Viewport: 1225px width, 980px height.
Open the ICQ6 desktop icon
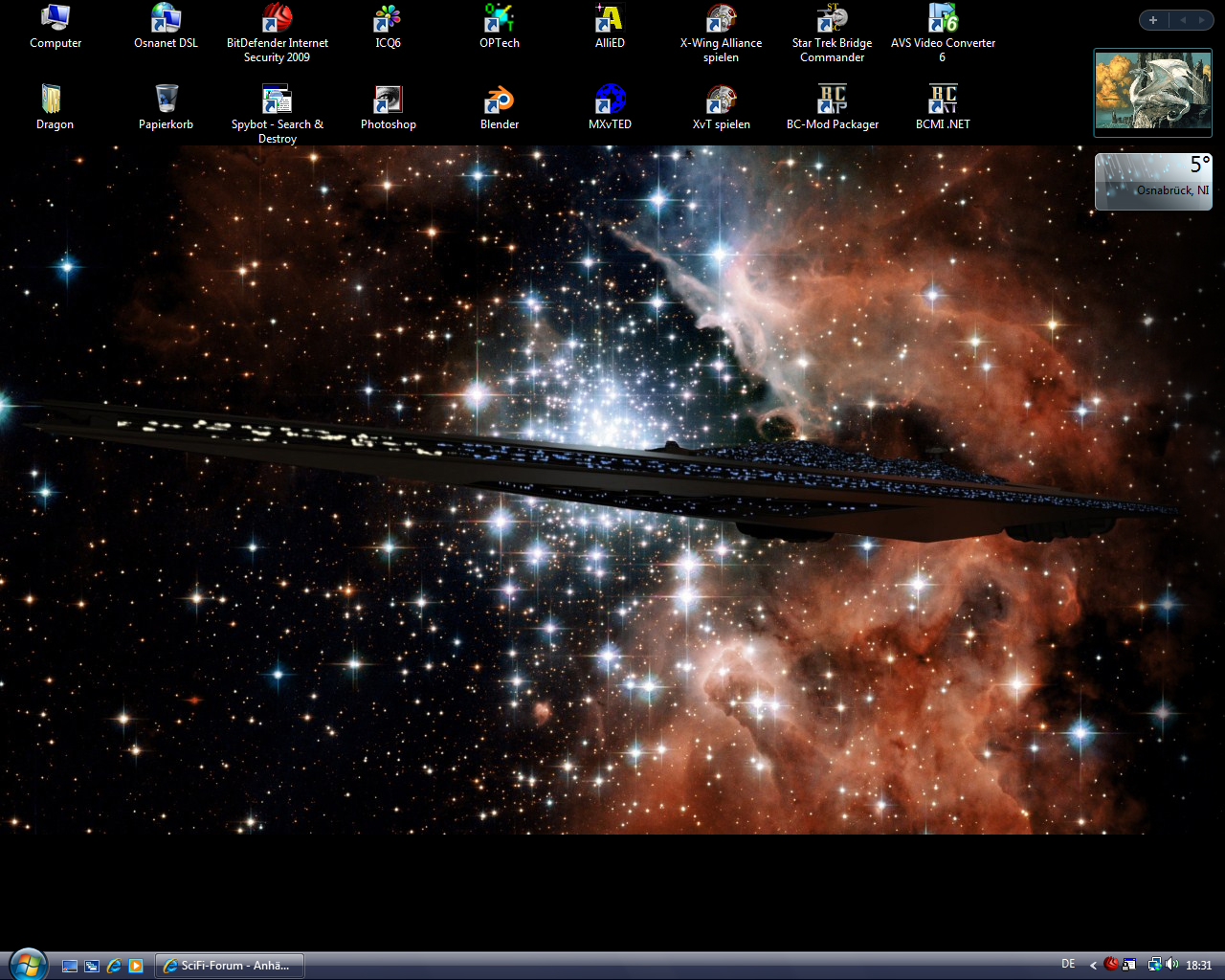(x=388, y=19)
